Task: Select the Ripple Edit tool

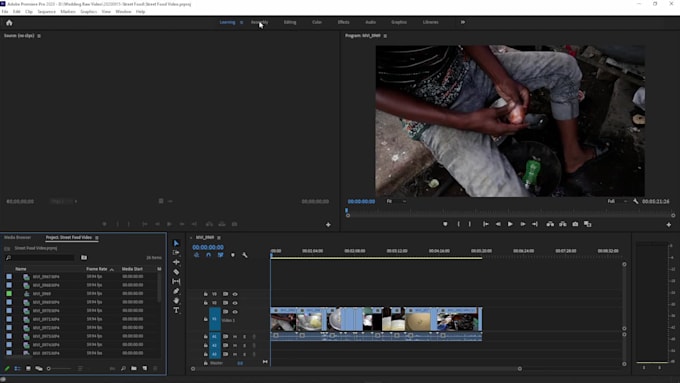Action: pos(176,262)
